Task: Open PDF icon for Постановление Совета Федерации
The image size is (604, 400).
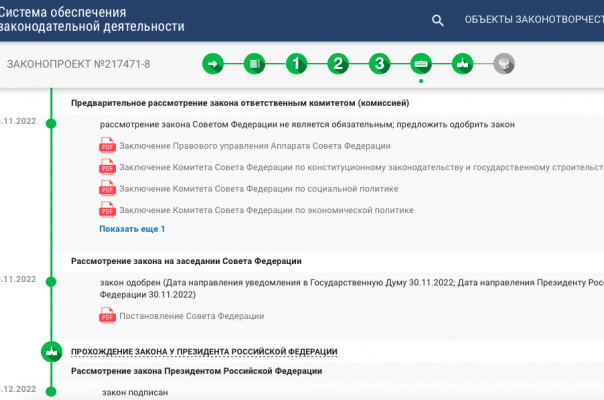Action: coord(107,316)
